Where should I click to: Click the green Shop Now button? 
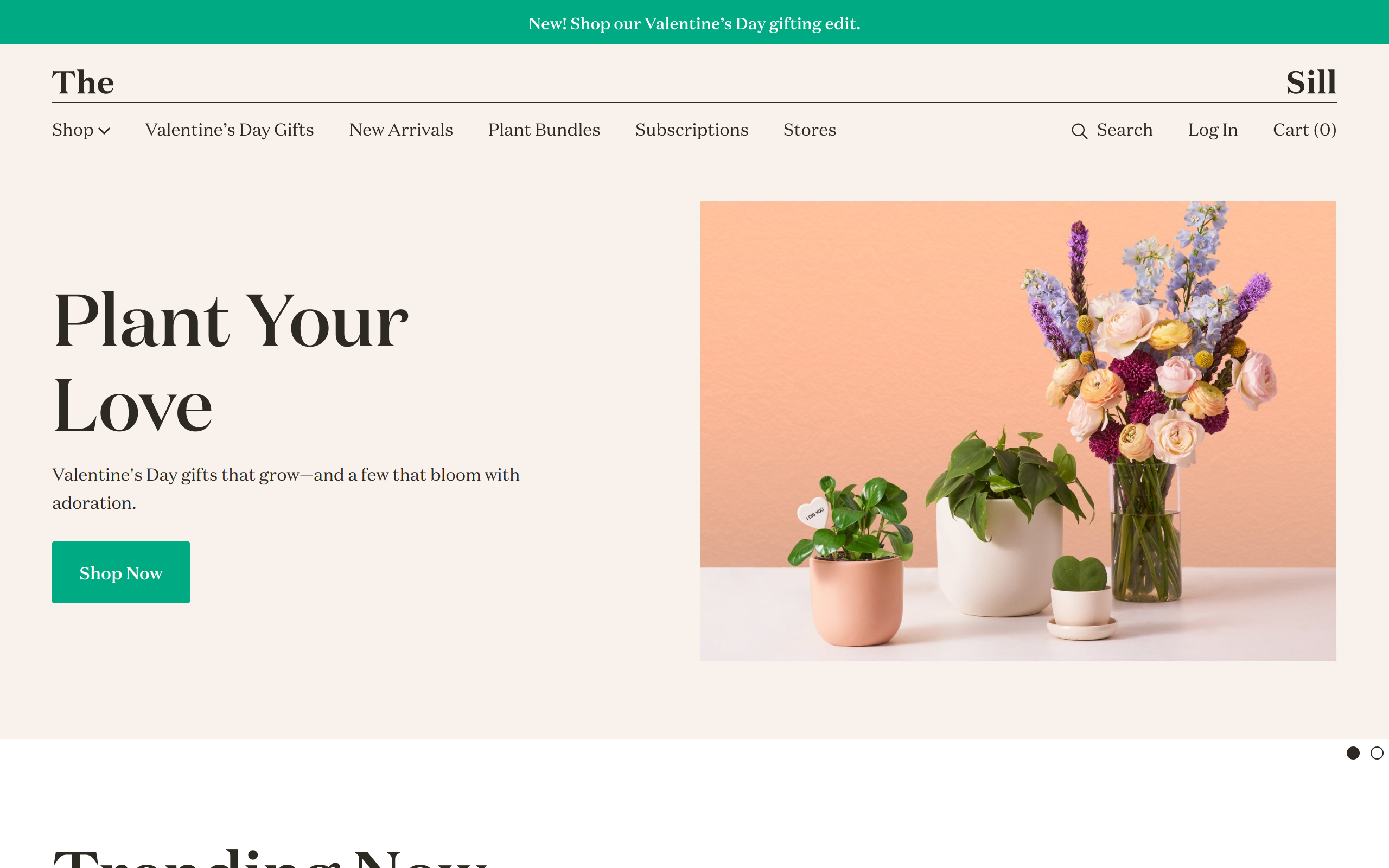click(121, 572)
